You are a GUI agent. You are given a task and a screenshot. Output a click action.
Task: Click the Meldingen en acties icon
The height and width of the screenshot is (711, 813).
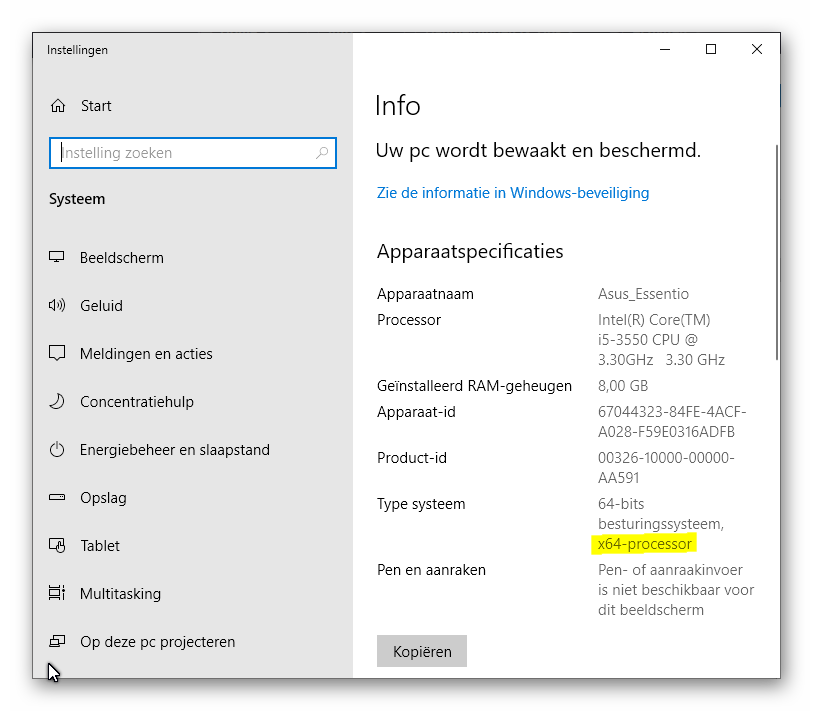click(x=57, y=353)
